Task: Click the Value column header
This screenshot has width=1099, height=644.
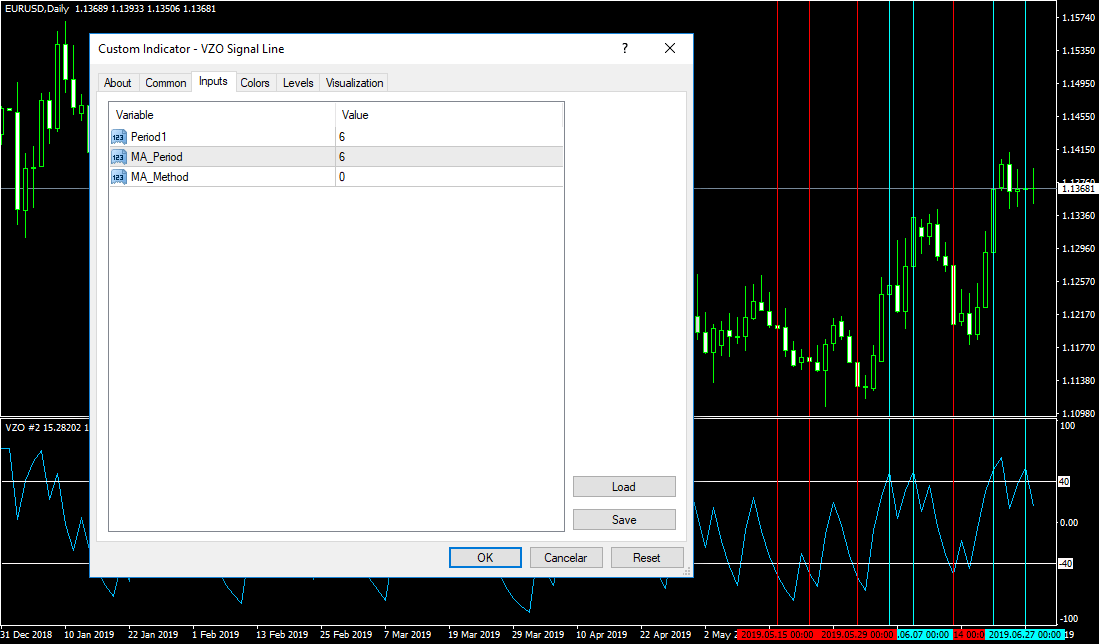Action: click(449, 115)
